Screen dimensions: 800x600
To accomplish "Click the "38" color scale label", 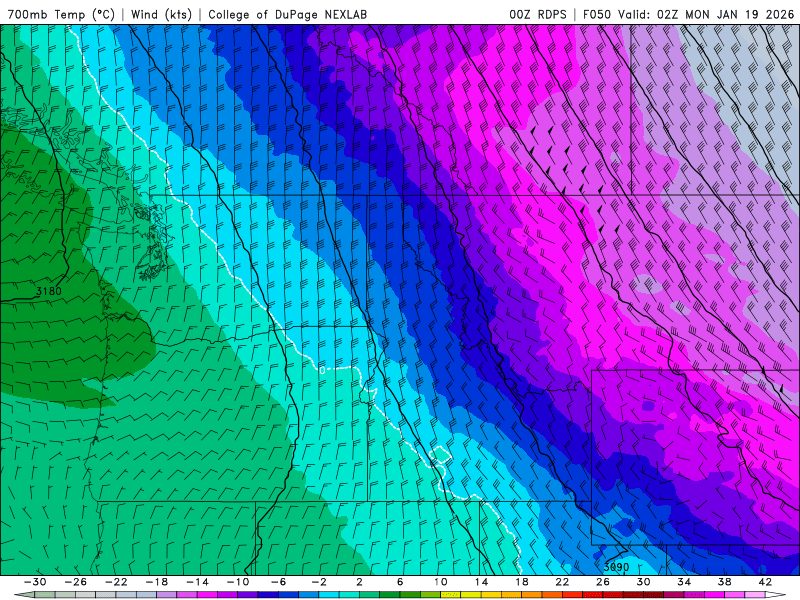I will (x=724, y=582).
